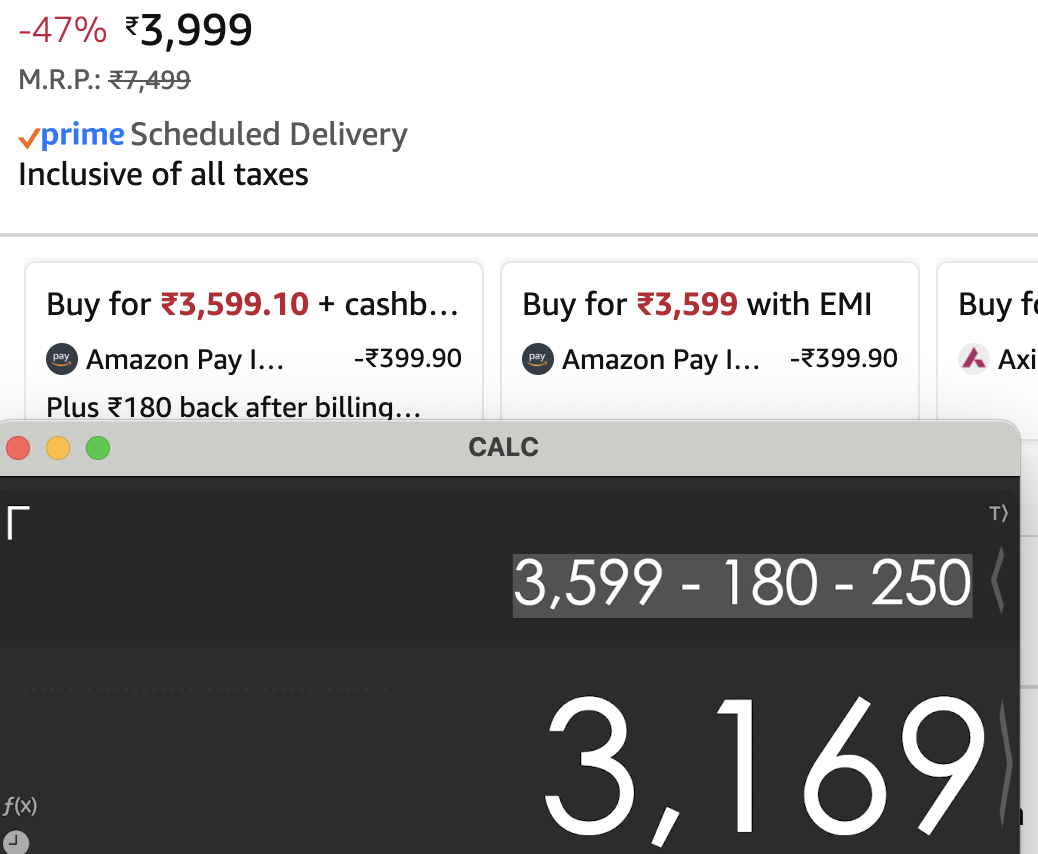Toggle selection of the highlighted expression
Viewport: 1038px width, 854px height.
coord(740,585)
